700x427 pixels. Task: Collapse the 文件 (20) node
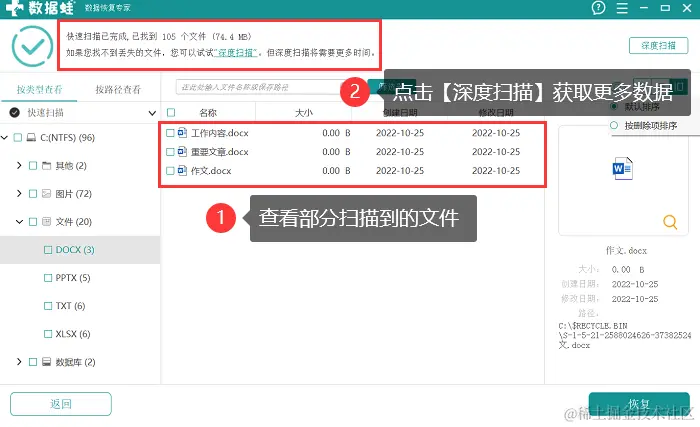(x=19, y=222)
